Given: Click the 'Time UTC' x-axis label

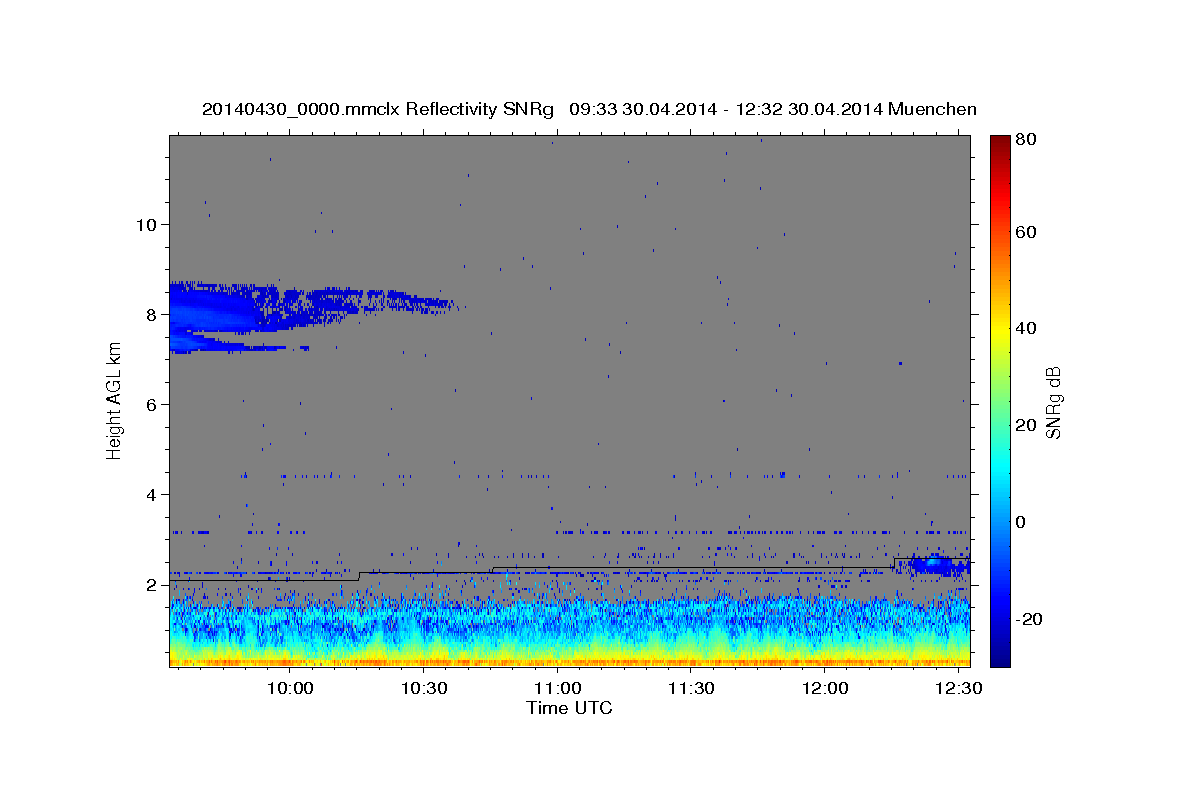Looking at the screenshot, I should click(569, 708).
